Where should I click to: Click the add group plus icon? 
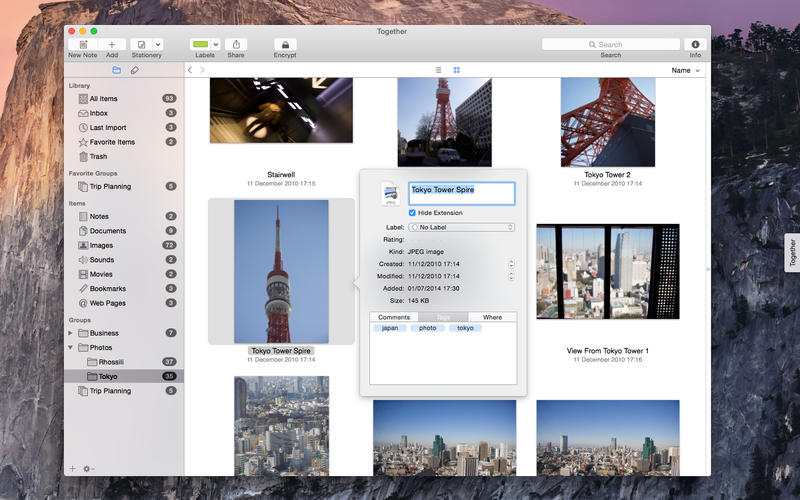point(72,468)
